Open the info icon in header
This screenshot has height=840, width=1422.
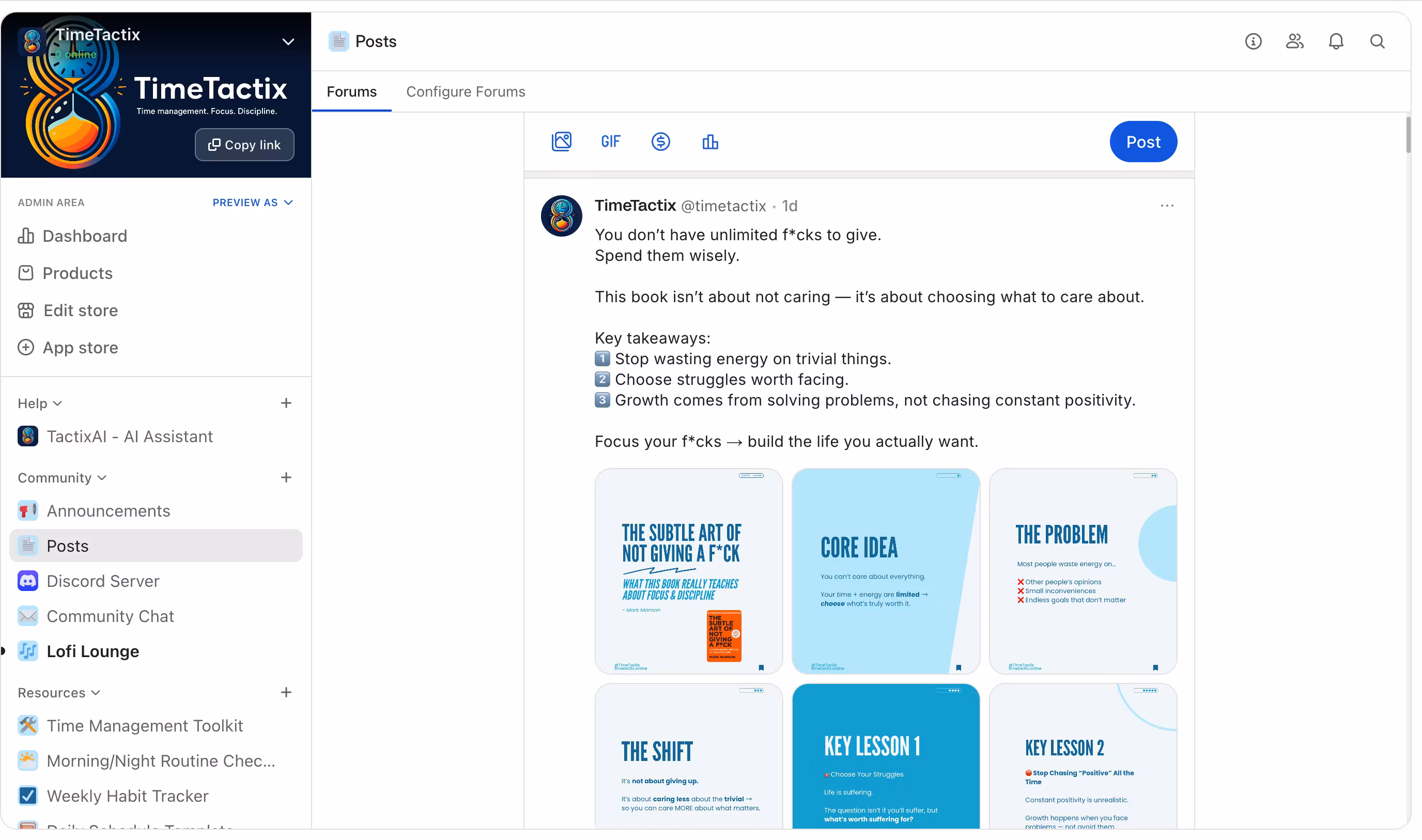click(x=1254, y=41)
